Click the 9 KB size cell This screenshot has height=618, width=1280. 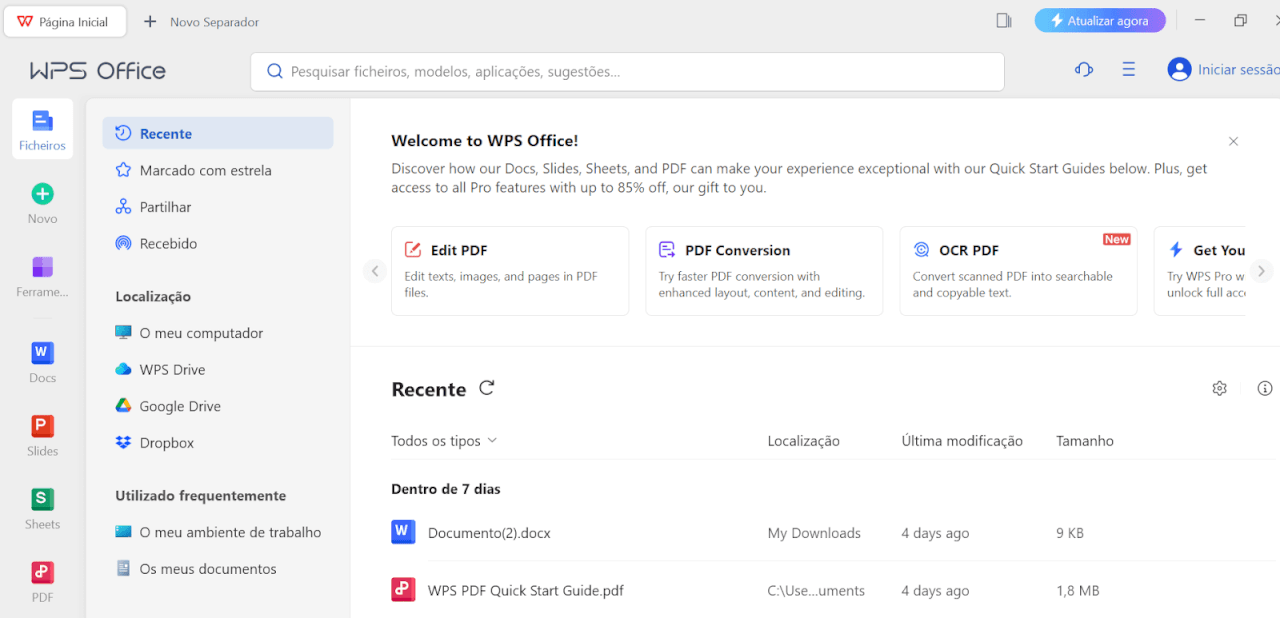click(x=1070, y=533)
